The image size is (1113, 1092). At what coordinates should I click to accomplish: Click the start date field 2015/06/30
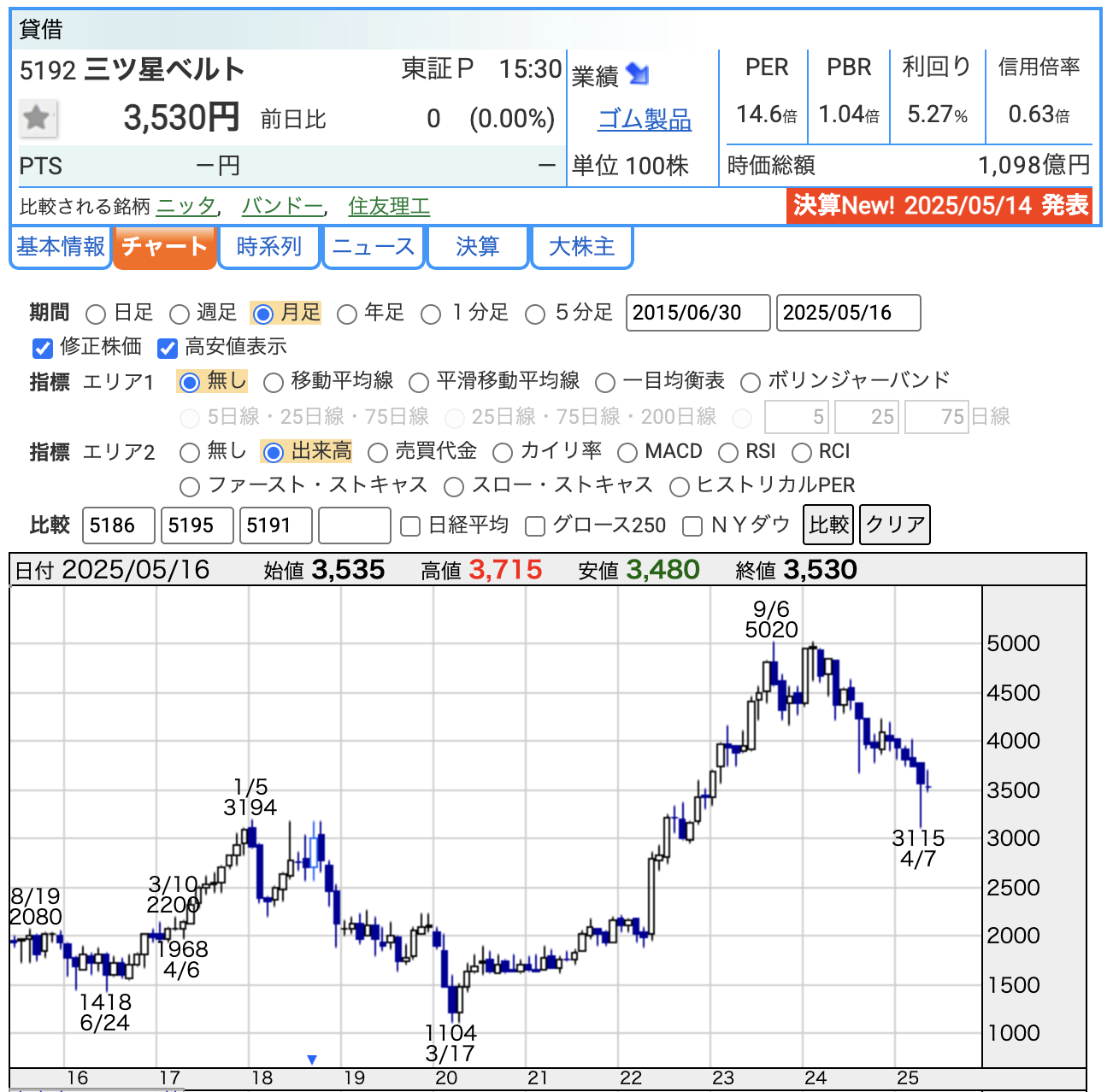coord(698,313)
